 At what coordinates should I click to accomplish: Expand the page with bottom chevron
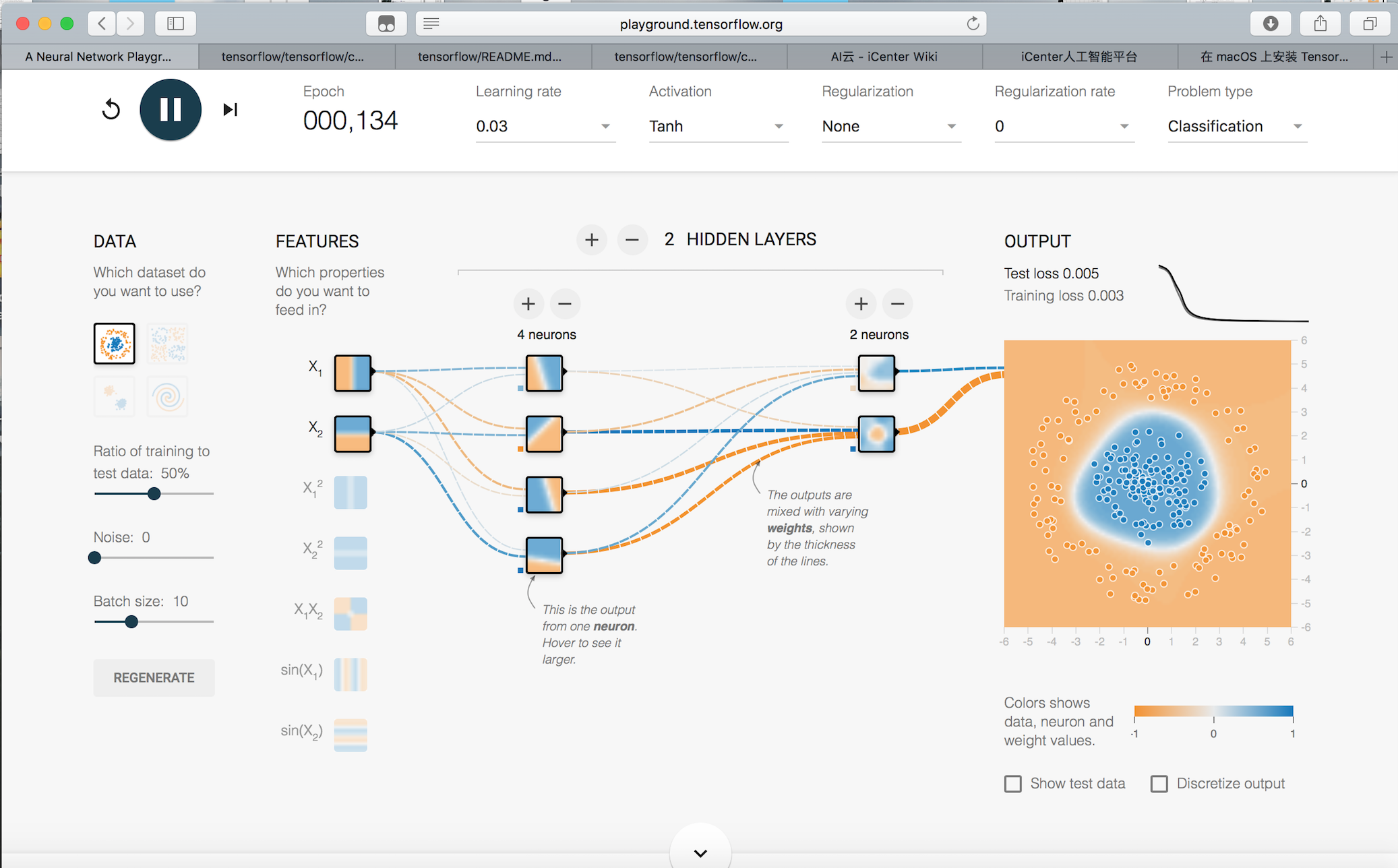click(700, 852)
